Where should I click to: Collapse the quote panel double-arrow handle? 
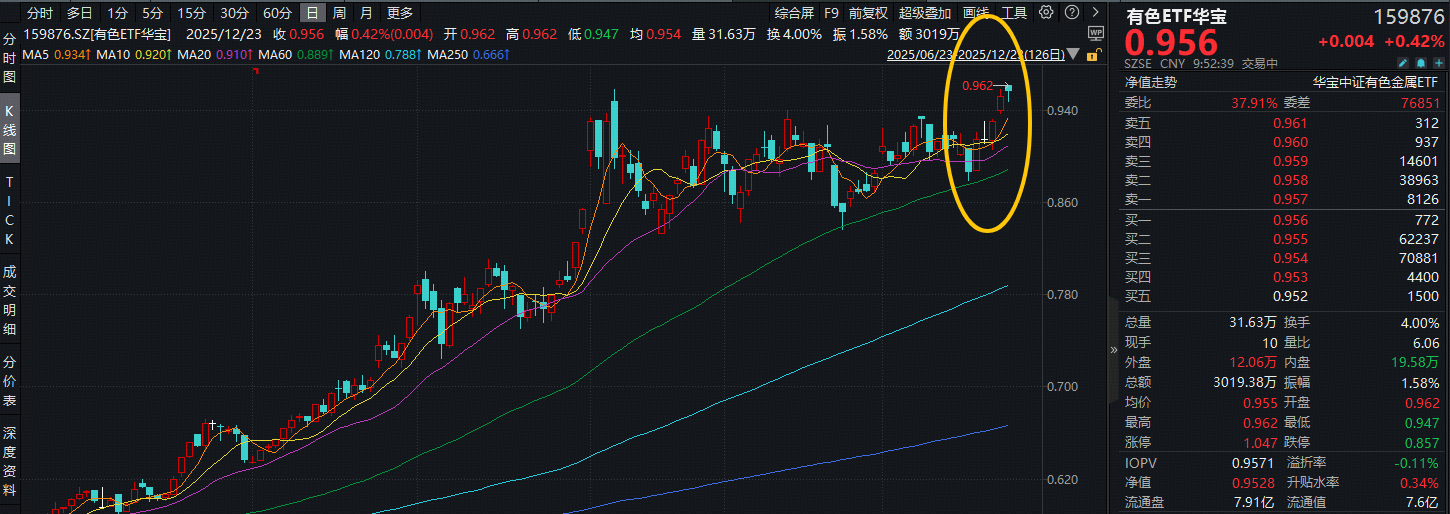coord(1114,350)
